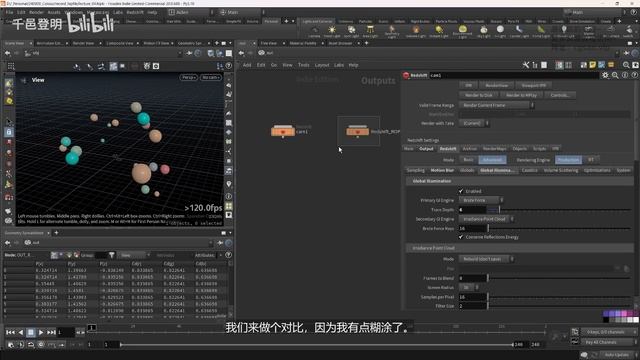Screen dimensions: 640x360
Task: Click the current frame number field
Action: pos(66,333)
